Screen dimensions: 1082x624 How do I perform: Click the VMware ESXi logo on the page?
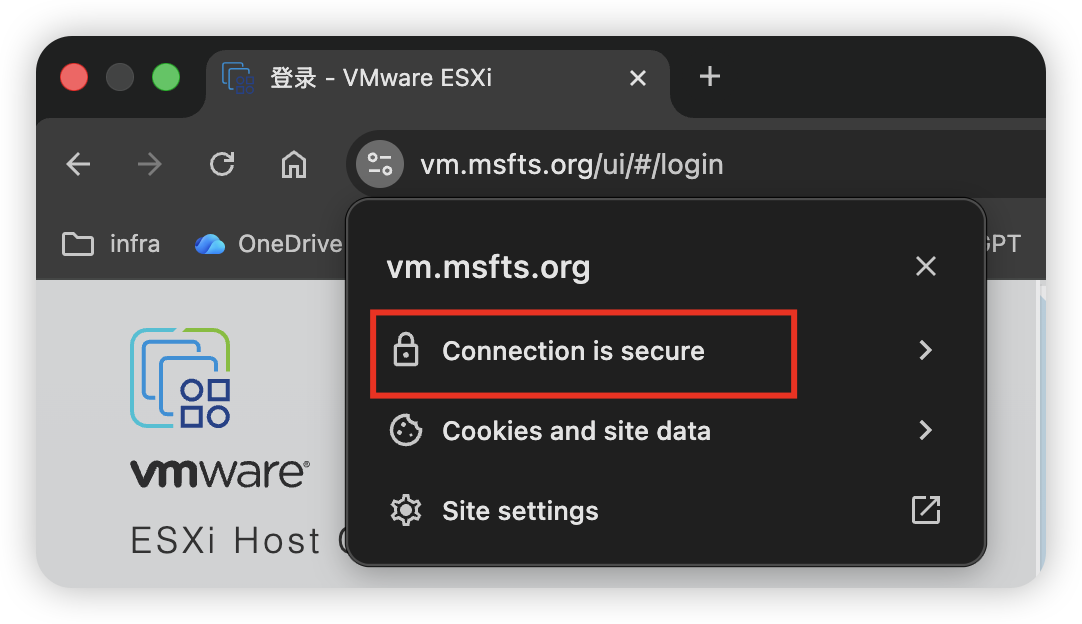[180, 379]
